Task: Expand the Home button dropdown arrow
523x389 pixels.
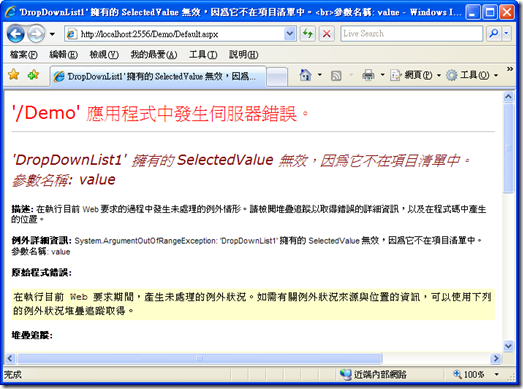Action: point(320,75)
